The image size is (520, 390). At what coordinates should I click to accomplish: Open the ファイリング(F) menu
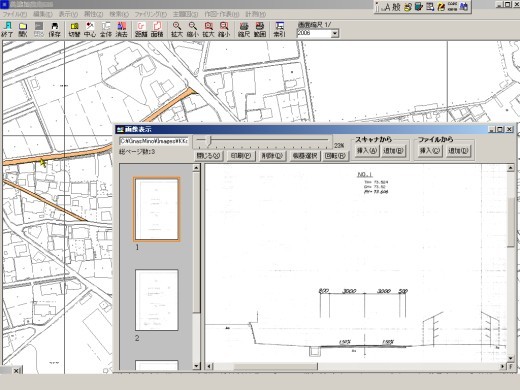[151, 14]
